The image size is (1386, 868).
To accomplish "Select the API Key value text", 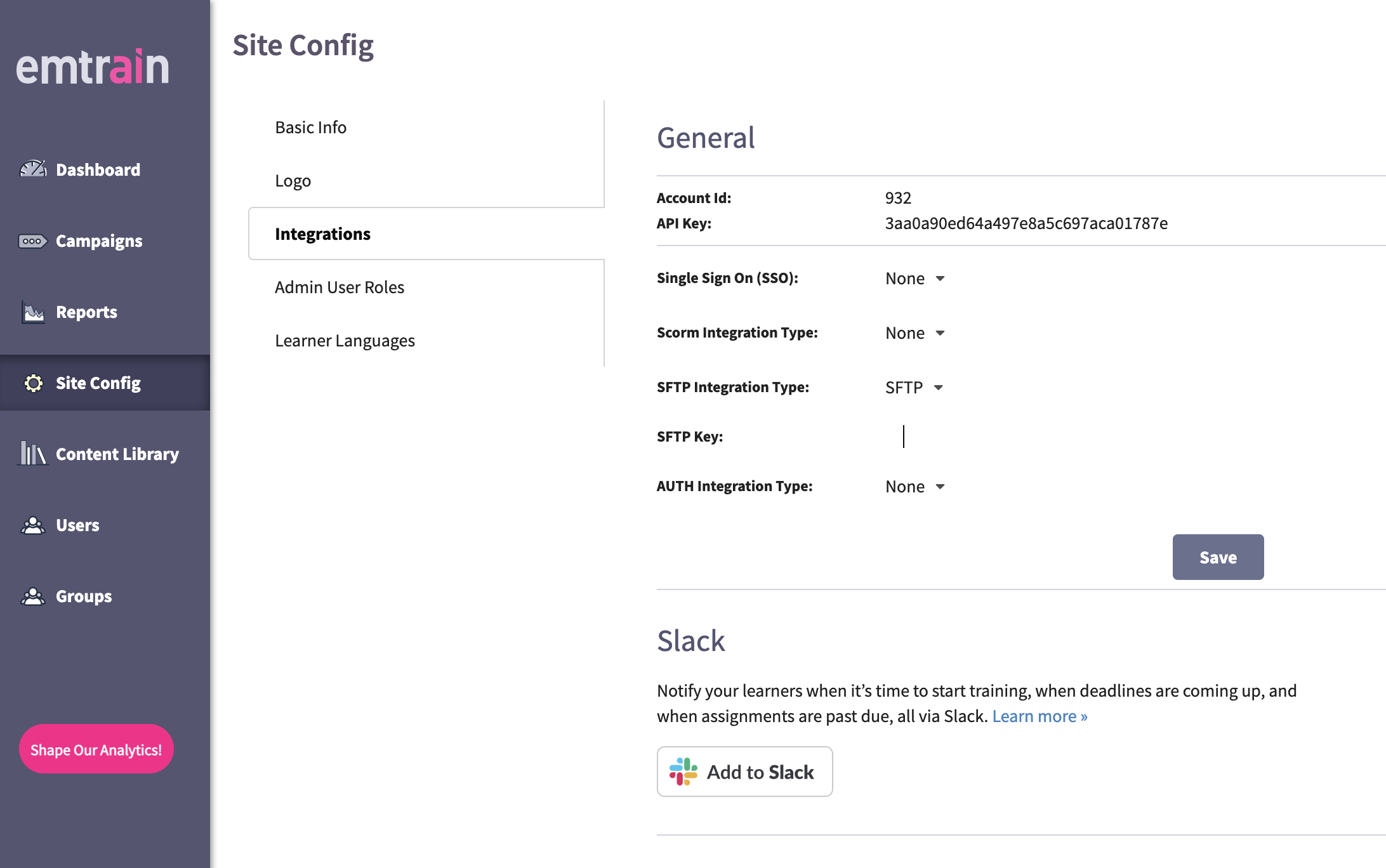I will coord(1026,223).
